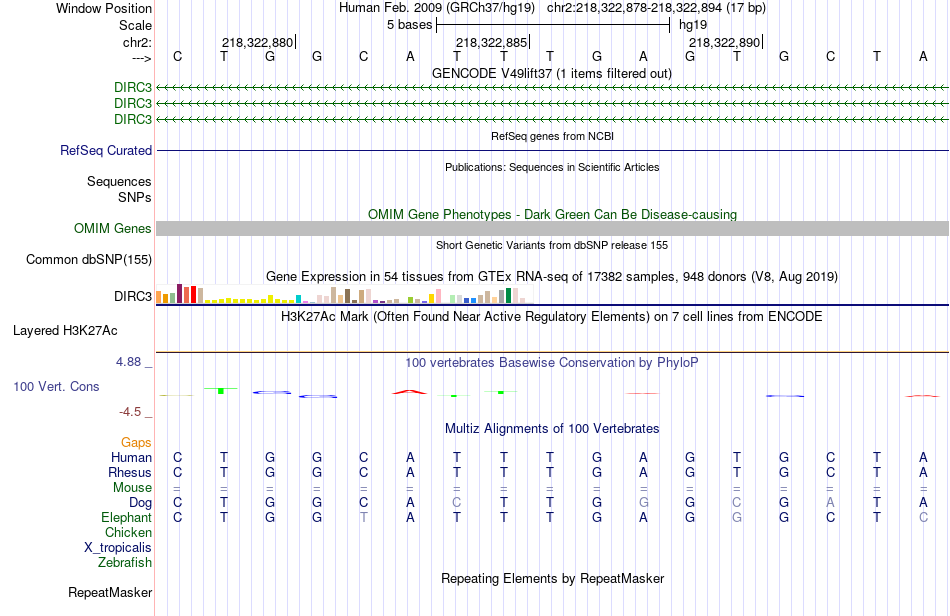Select the Chicken alignment row label
This screenshot has height=616, width=950.
(128, 532)
